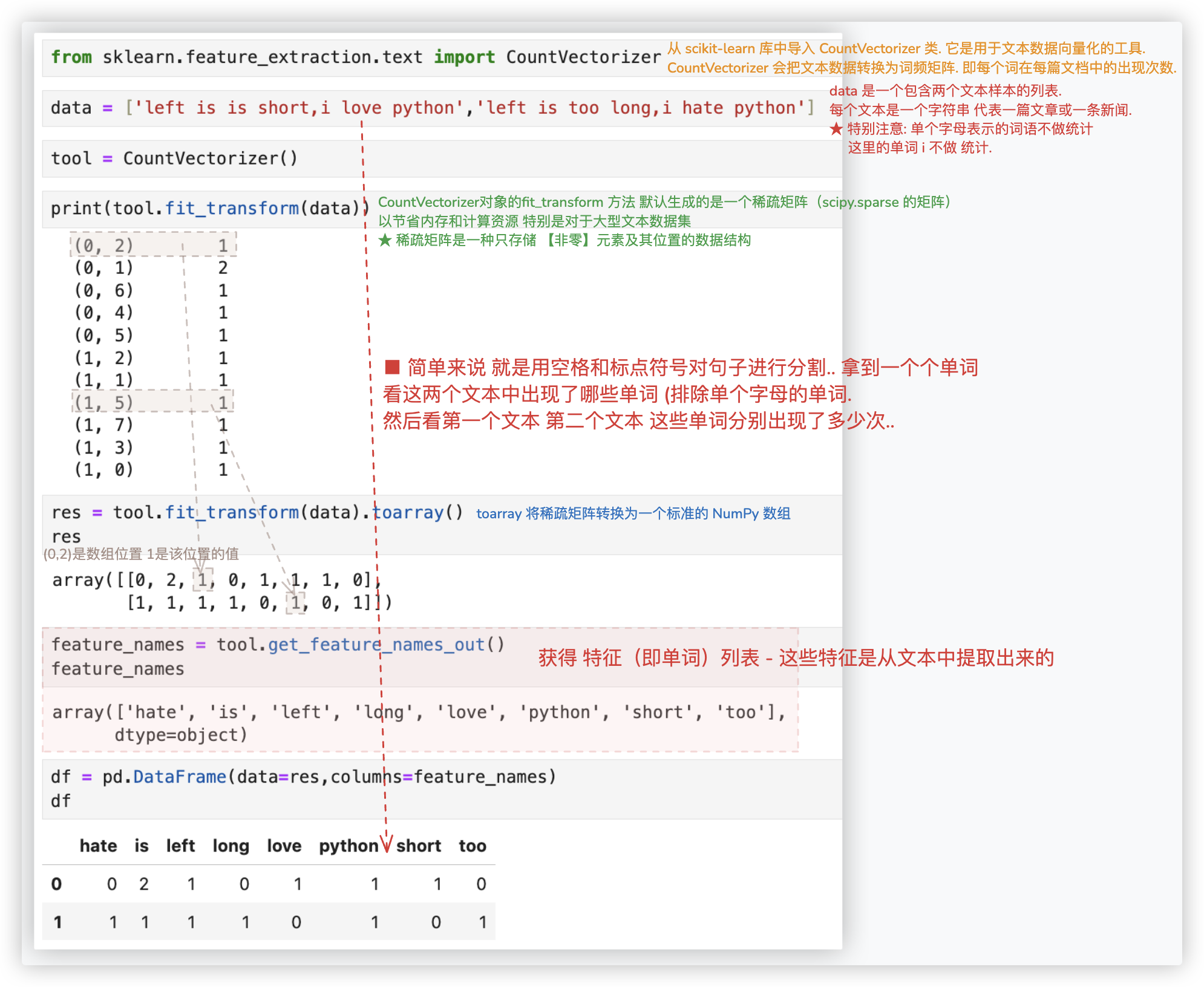Viewport: 1204px width, 987px height.
Task: Click the tool = CountVectorizer() cell
Action: (x=174, y=158)
